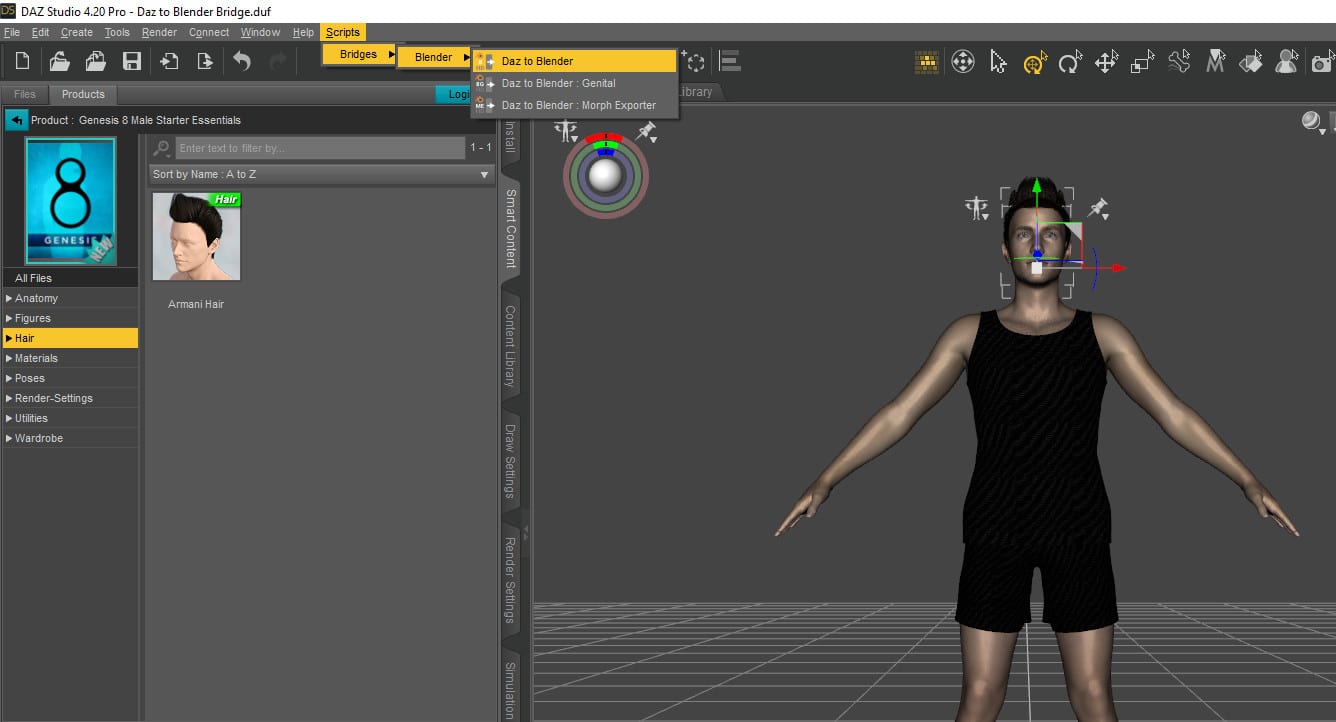Viewport: 1336px width, 722px height.
Task: Open pin menu beside character head
Action: coord(1098,208)
